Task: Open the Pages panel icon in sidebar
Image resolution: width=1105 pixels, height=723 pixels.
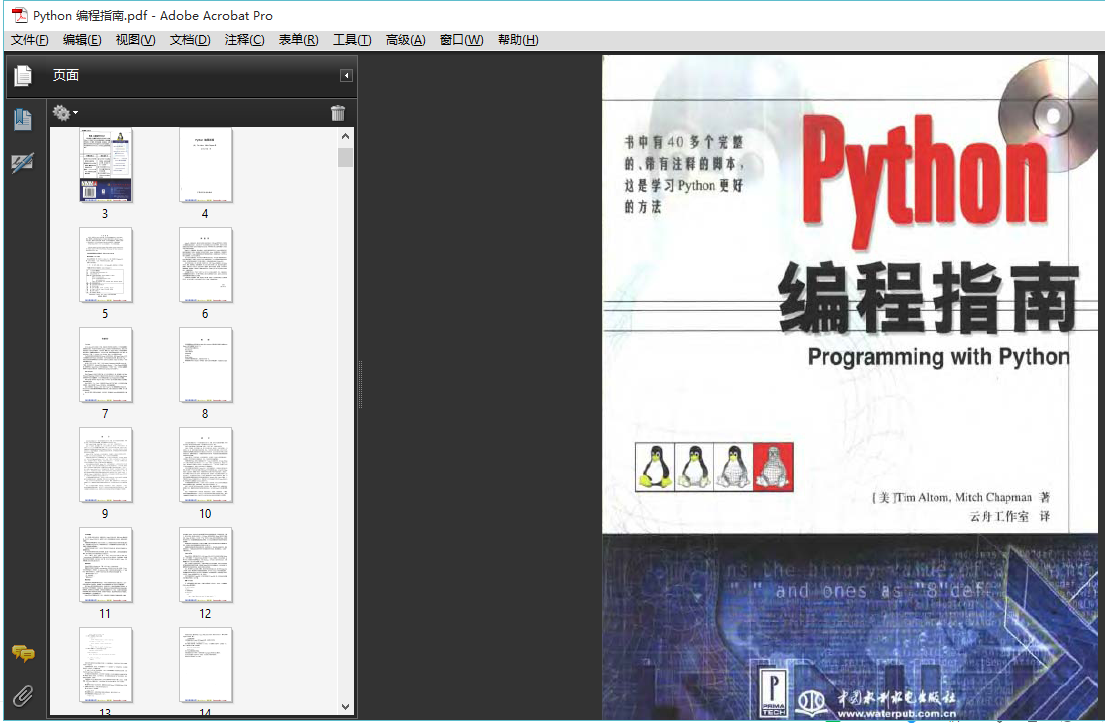Action: coord(23,75)
